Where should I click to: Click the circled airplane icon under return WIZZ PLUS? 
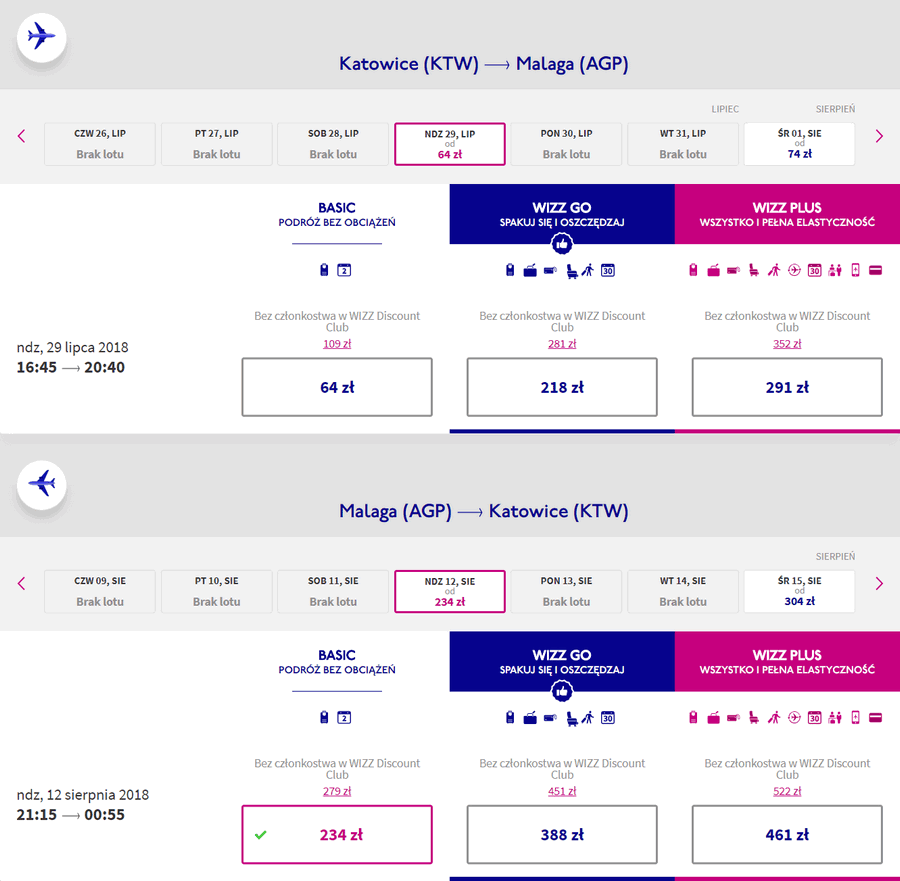point(794,717)
